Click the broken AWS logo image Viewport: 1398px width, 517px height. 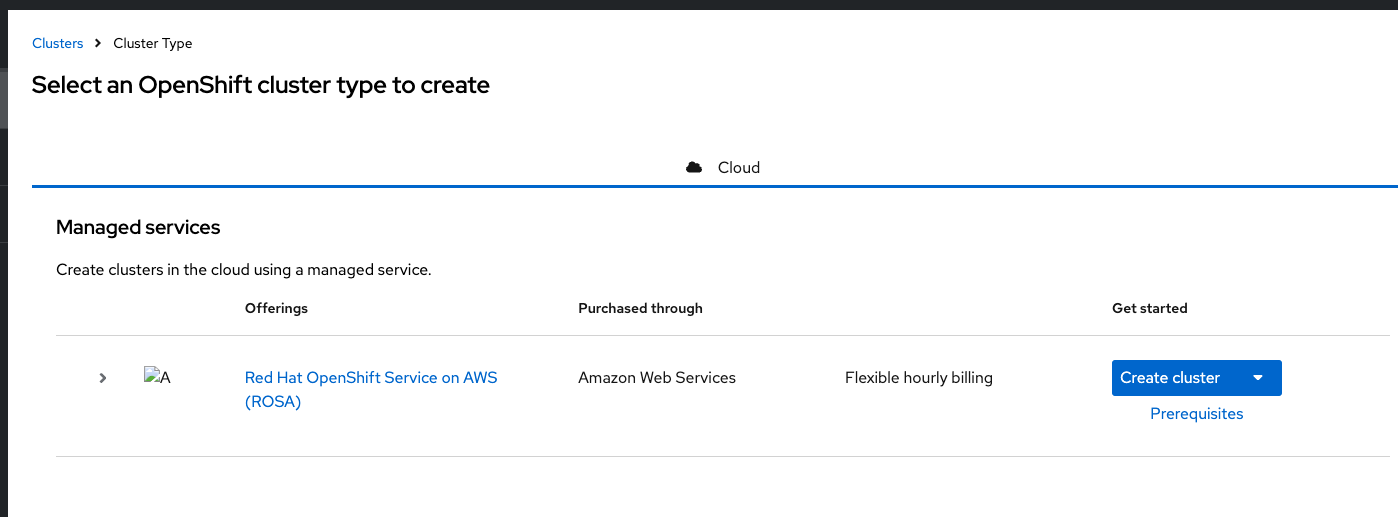pyautogui.click(x=157, y=378)
